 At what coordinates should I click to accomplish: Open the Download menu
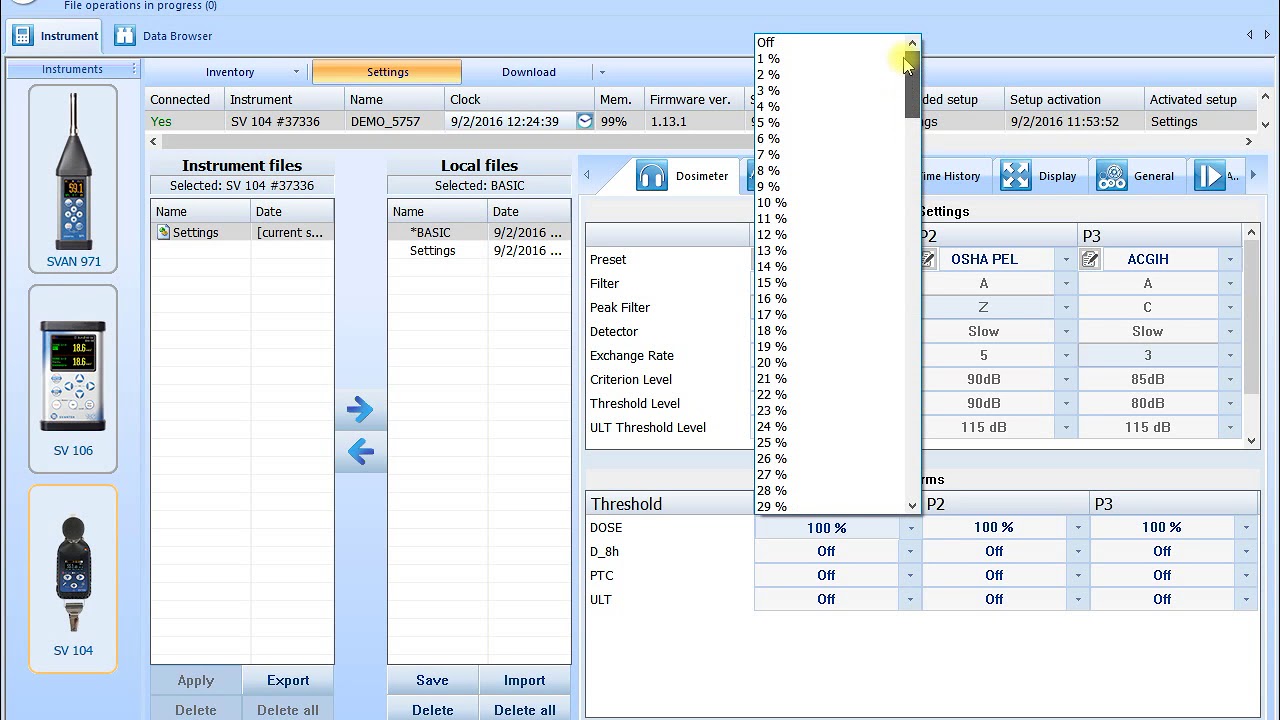click(x=529, y=72)
